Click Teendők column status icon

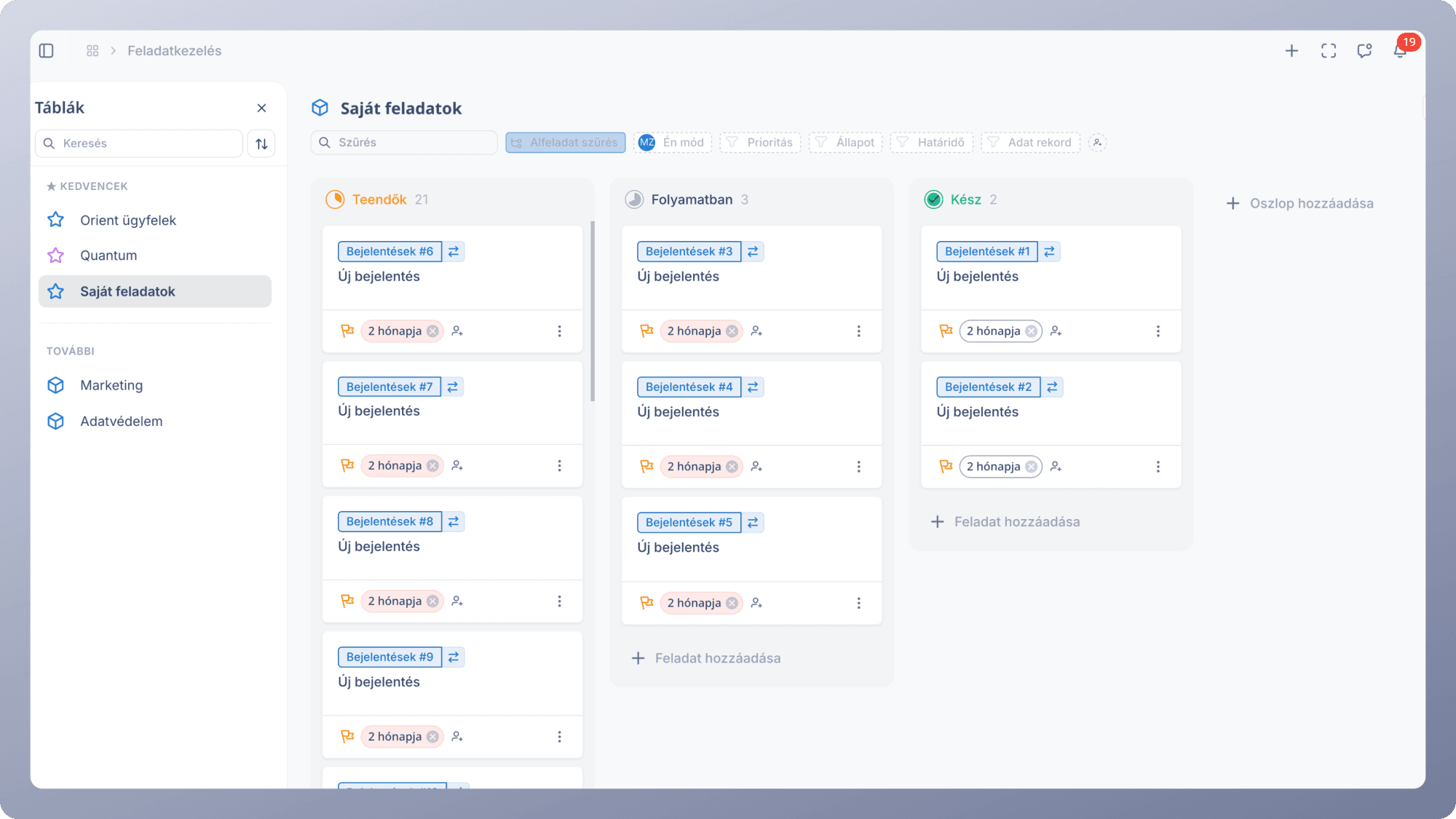pyautogui.click(x=335, y=199)
